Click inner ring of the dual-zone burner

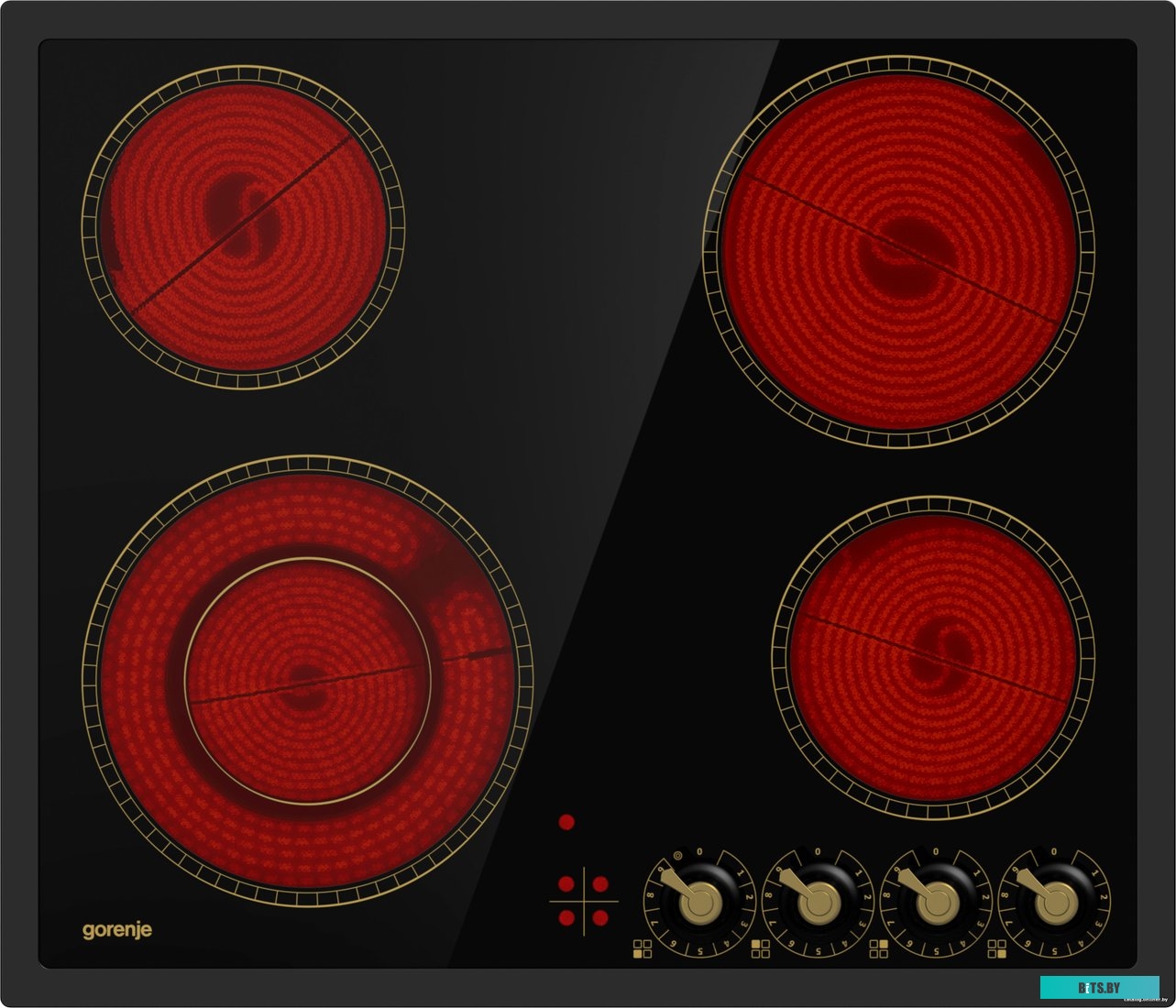click(x=307, y=680)
